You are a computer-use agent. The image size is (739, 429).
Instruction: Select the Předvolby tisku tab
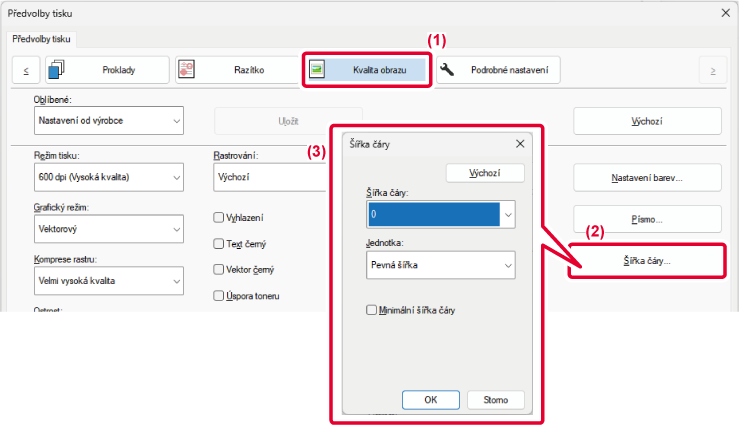pos(43,40)
